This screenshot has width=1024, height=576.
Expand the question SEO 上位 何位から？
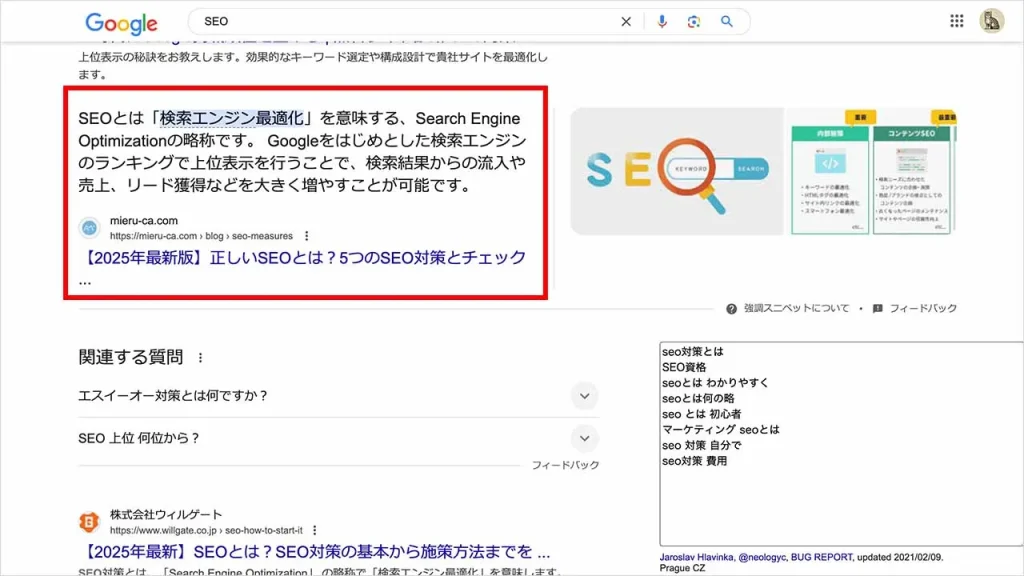click(x=585, y=438)
